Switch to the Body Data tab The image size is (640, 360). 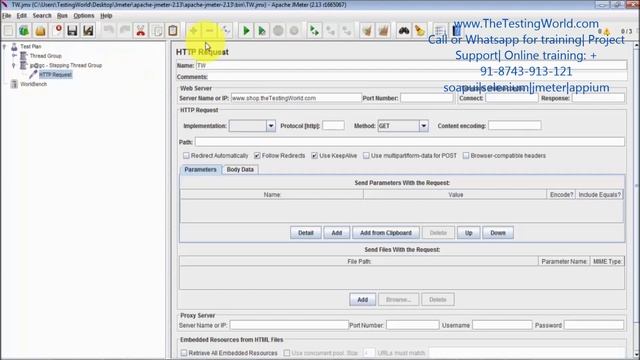pos(240,169)
